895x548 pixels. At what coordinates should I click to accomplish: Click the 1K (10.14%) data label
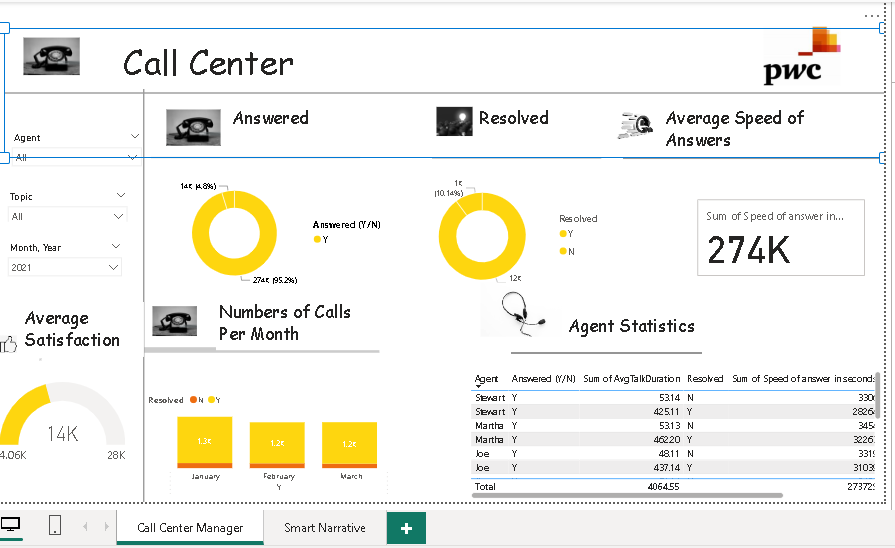pyautogui.click(x=449, y=188)
